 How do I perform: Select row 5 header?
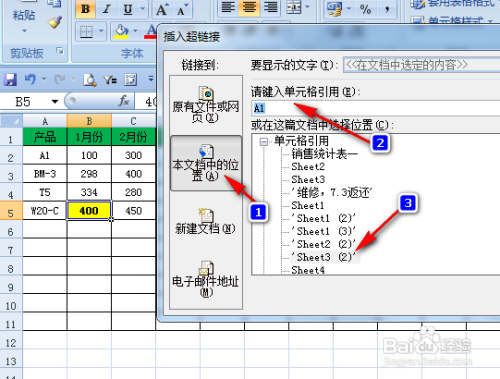coord(11,211)
